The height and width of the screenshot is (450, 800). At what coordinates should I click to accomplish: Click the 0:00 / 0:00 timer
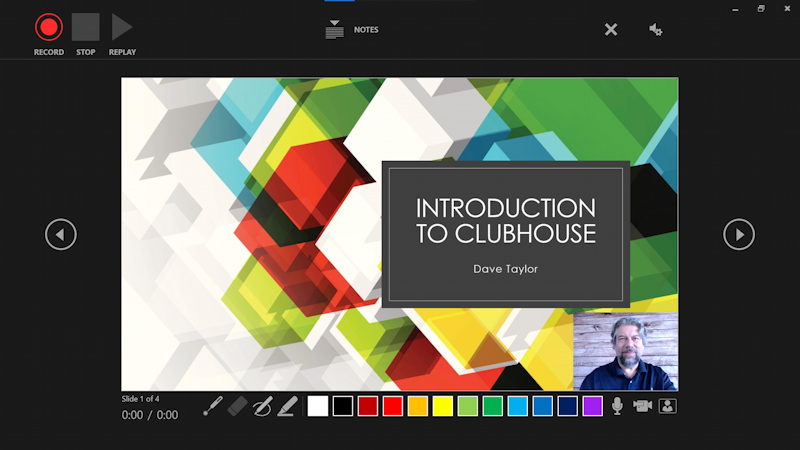point(150,415)
